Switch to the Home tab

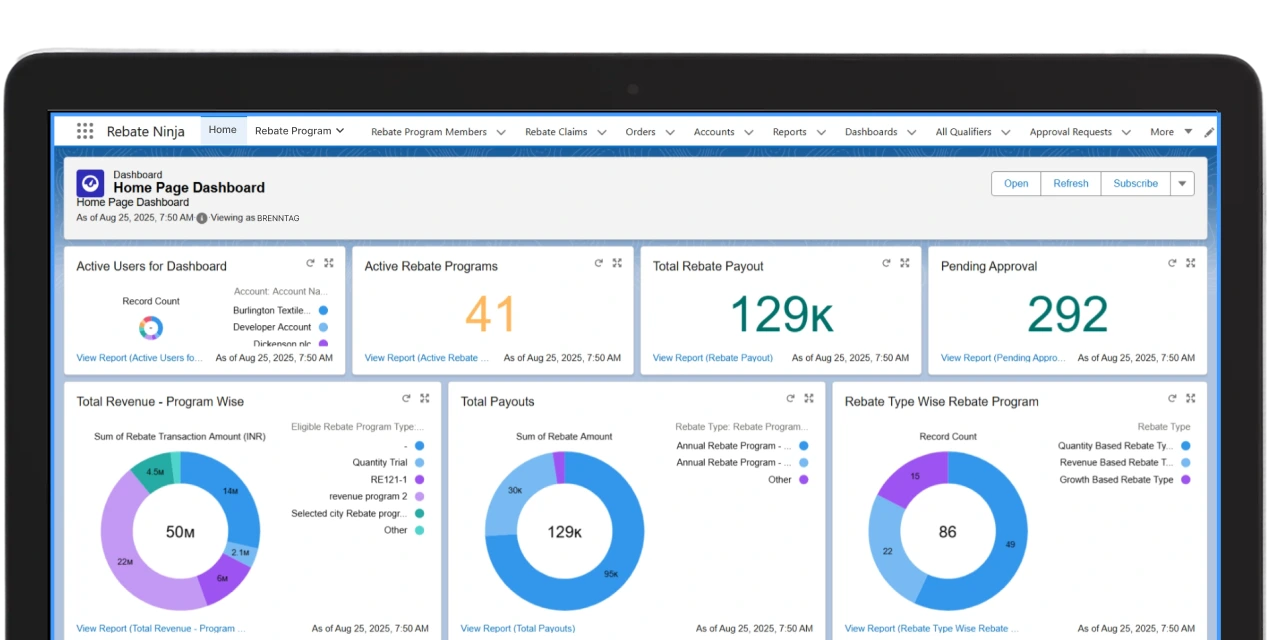(x=223, y=129)
